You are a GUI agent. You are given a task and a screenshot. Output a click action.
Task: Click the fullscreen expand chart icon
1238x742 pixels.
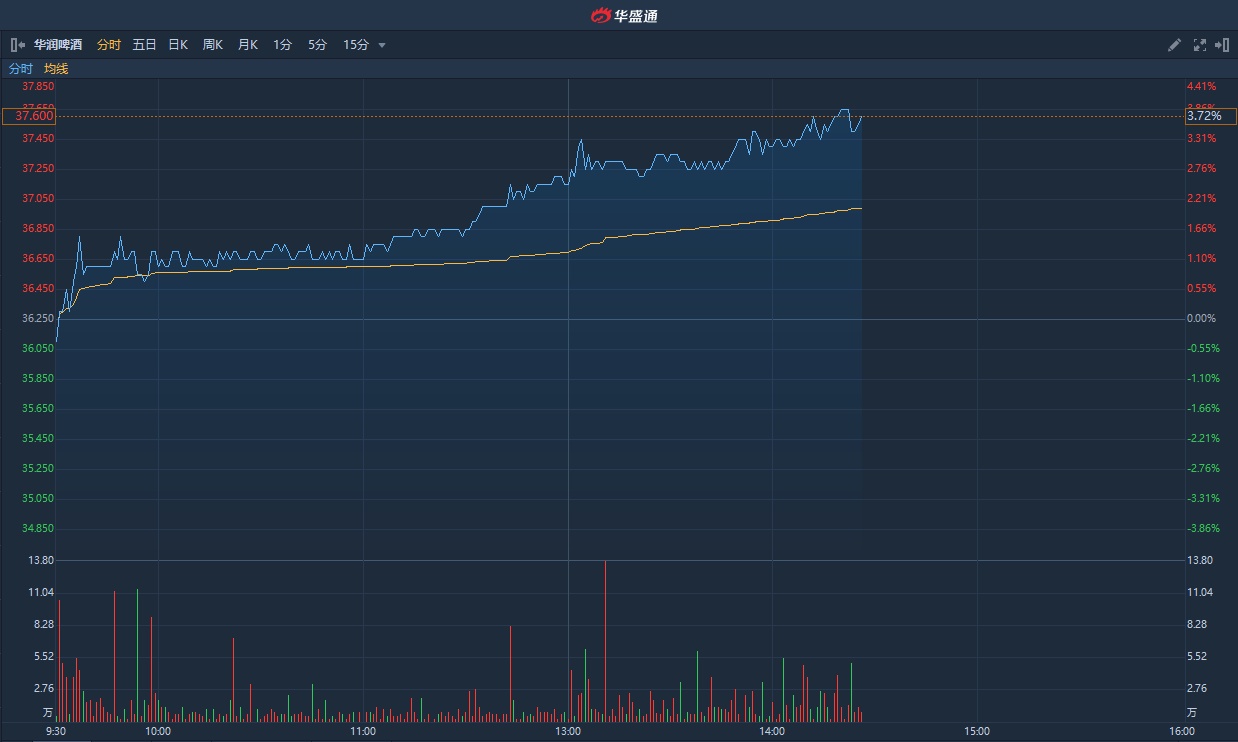point(1199,45)
